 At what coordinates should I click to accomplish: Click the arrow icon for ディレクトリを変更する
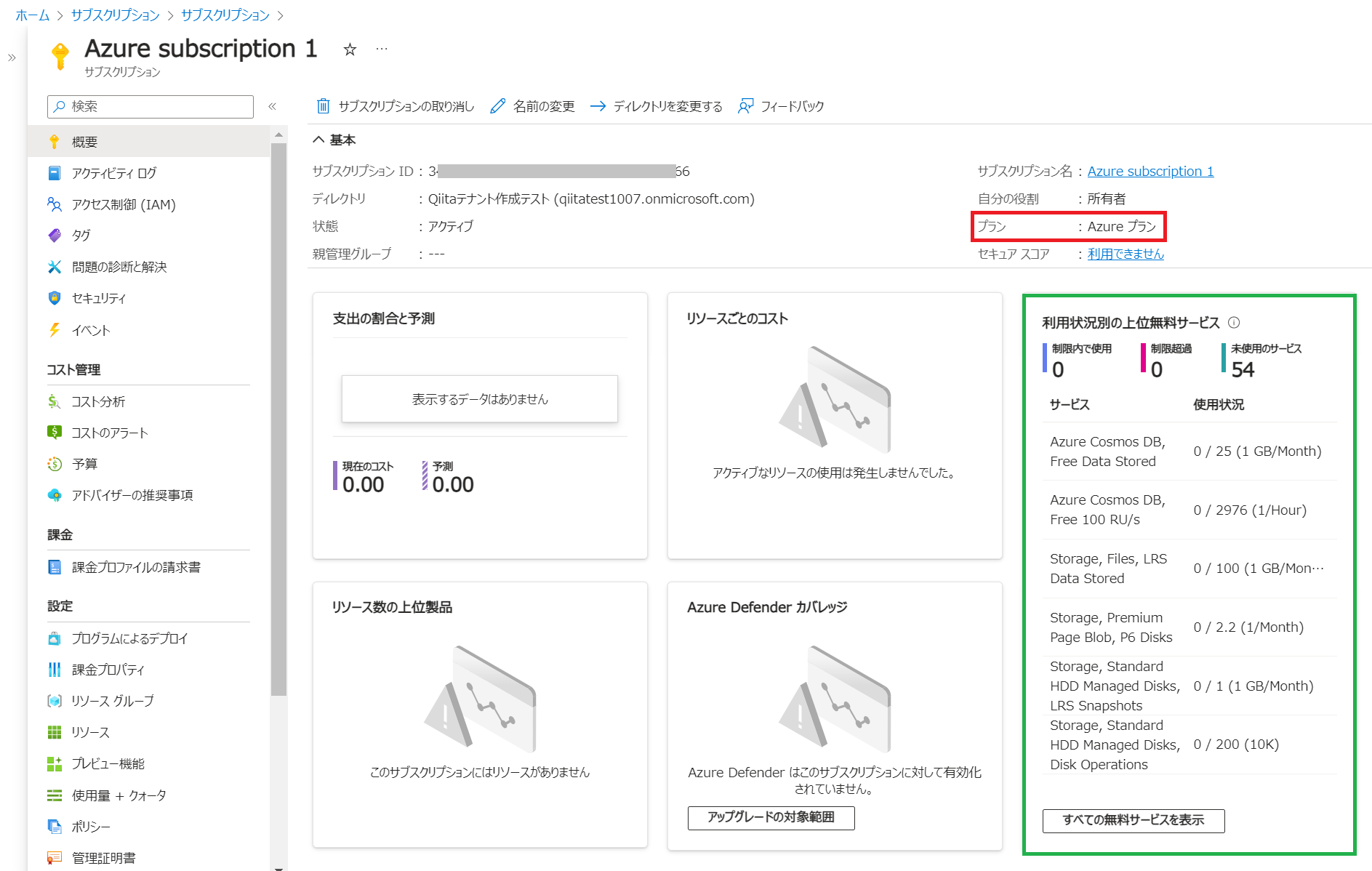[x=598, y=106]
